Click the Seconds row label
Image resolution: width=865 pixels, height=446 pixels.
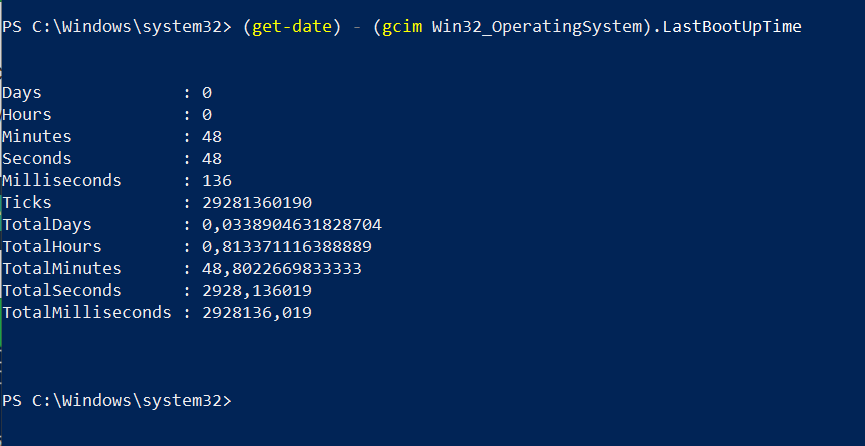point(37,159)
